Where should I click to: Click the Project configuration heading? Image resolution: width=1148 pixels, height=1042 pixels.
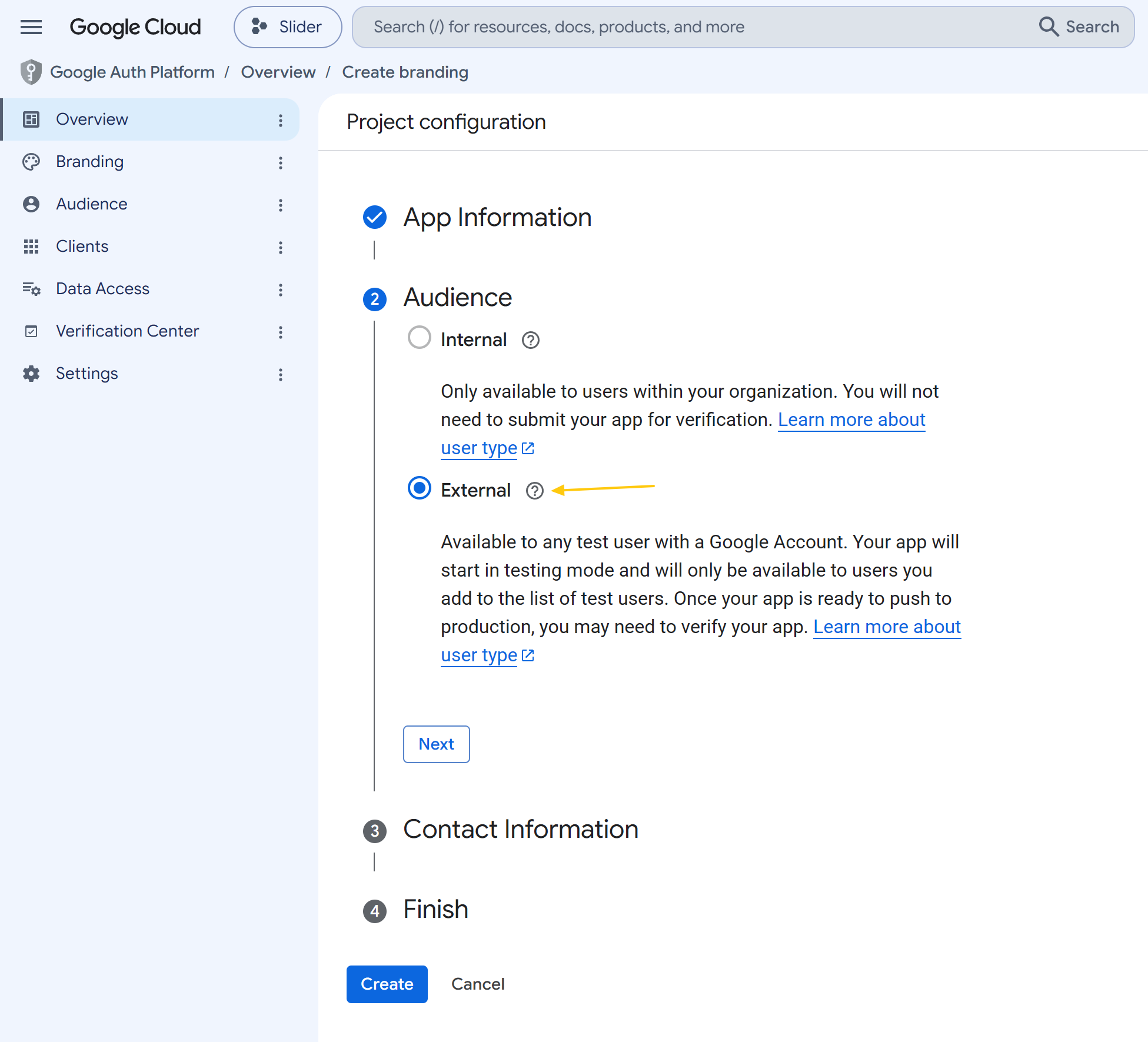[447, 122]
